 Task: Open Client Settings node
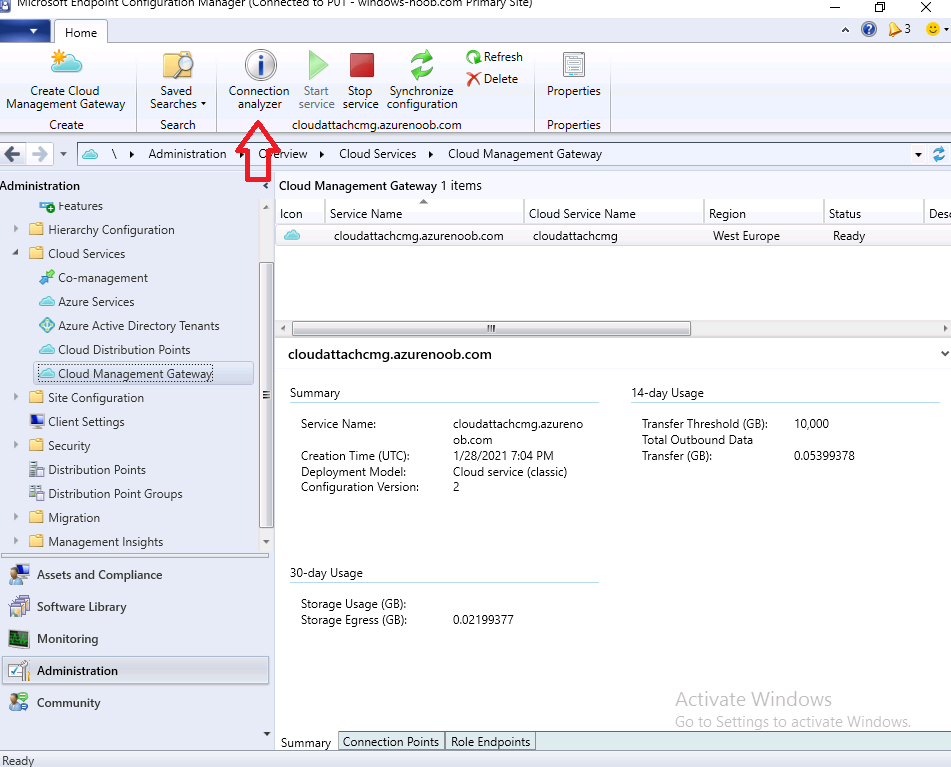tap(77, 421)
